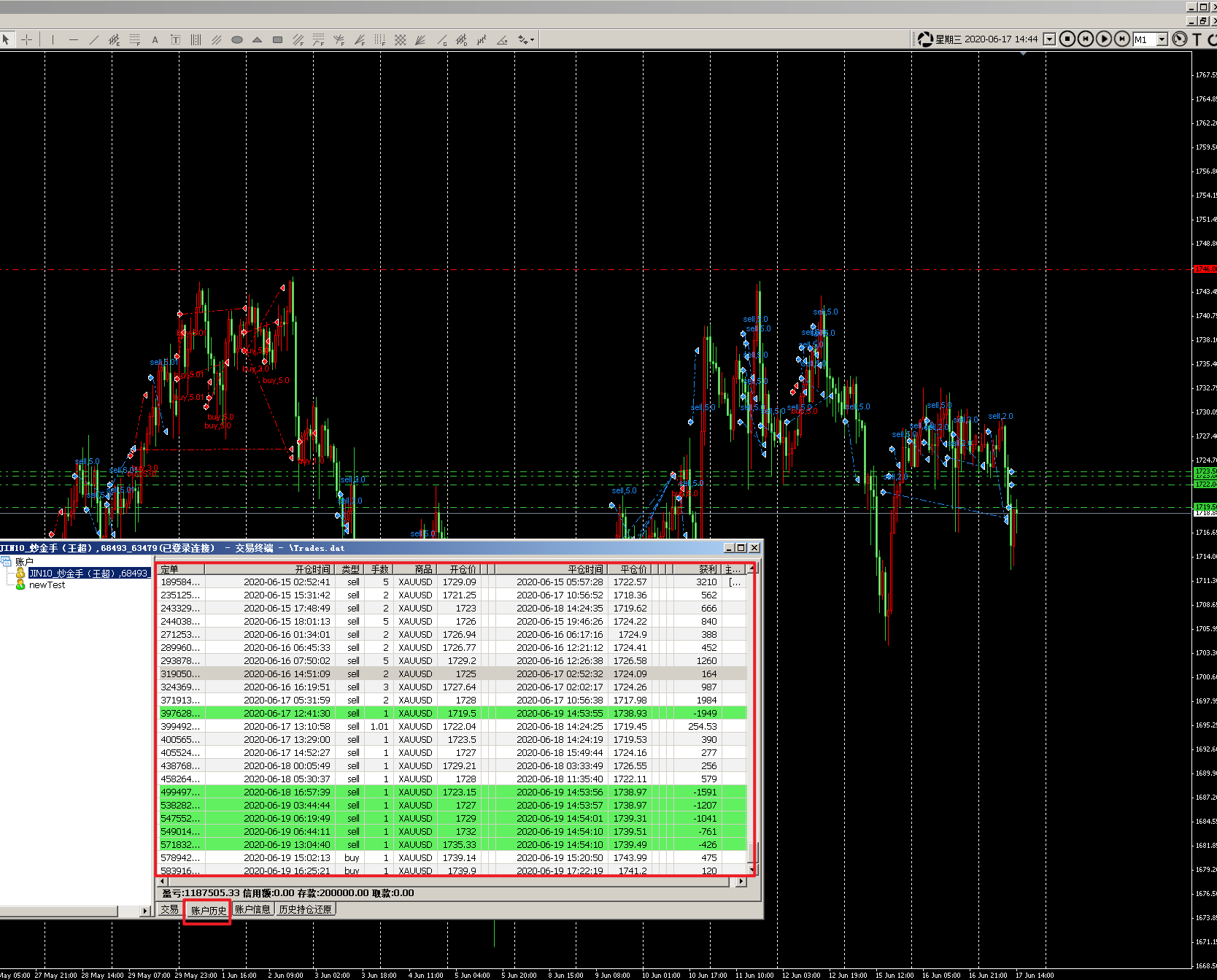
Task: Select the crosshair cursor tool
Action: (x=26, y=39)
